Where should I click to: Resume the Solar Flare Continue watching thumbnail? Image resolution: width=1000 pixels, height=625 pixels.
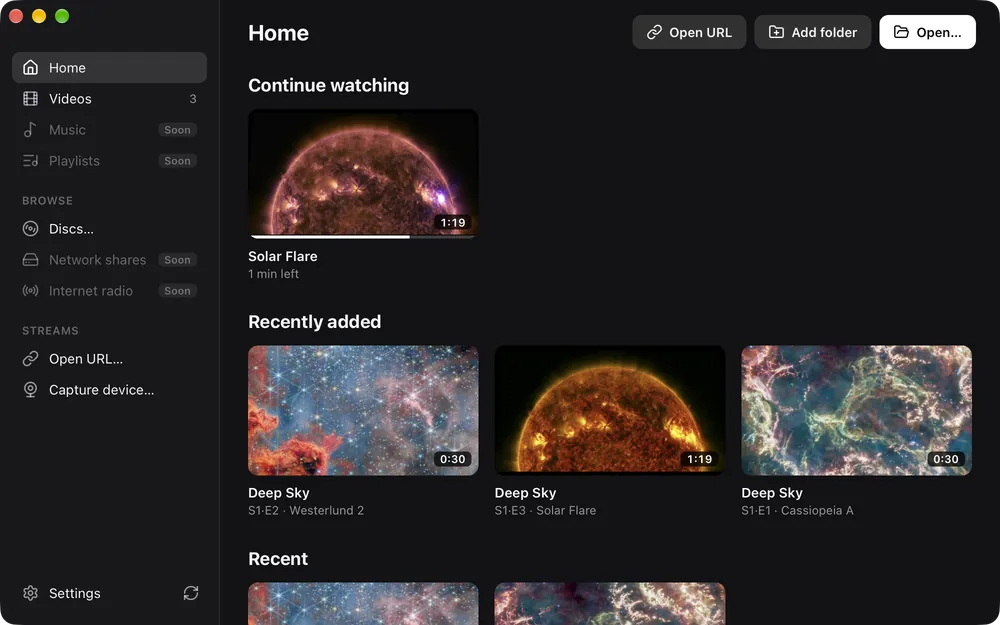click(x=363, y=173)
